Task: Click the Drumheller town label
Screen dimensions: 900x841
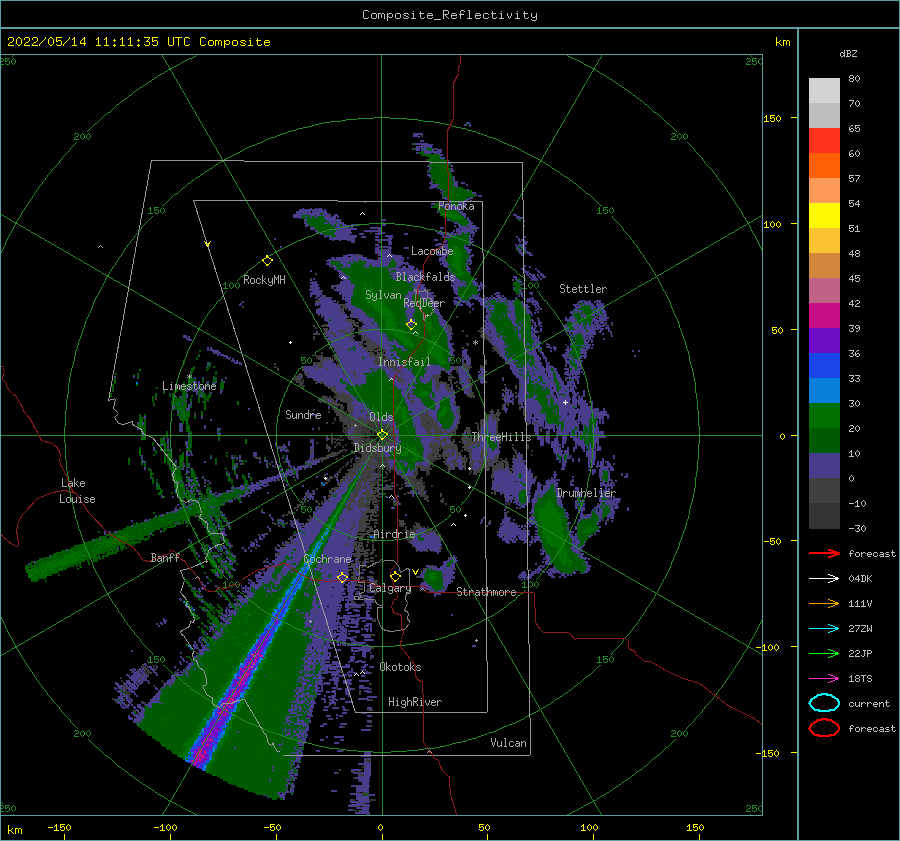Action: click(586, 493)
